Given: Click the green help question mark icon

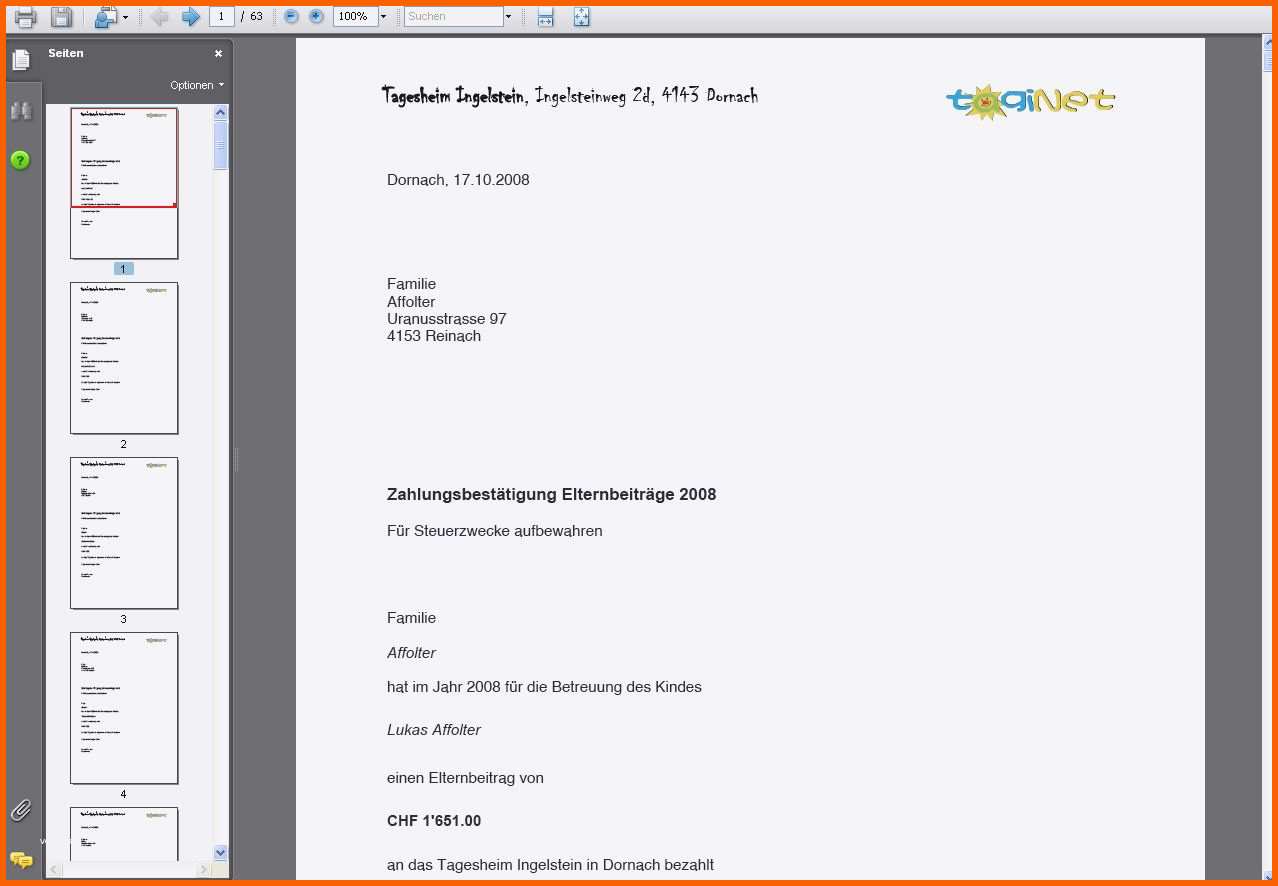Looking at the screenshot, I should [x=21, y=160].
